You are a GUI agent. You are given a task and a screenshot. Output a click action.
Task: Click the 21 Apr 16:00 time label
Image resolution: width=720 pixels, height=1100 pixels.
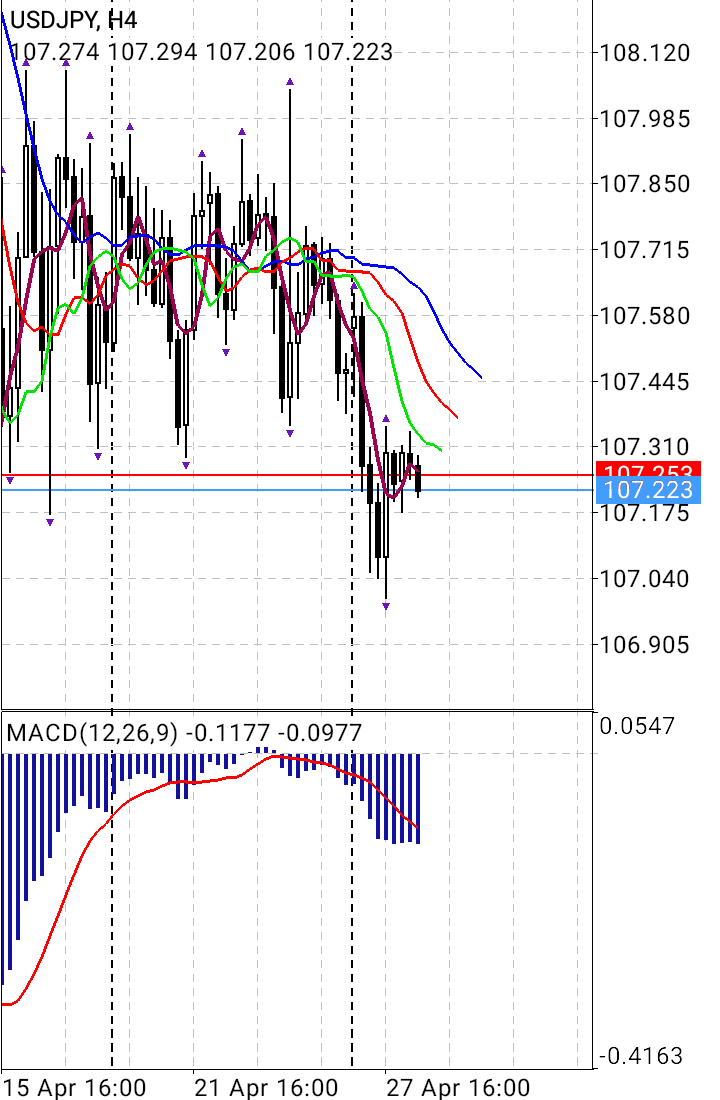click(267, 1088)
